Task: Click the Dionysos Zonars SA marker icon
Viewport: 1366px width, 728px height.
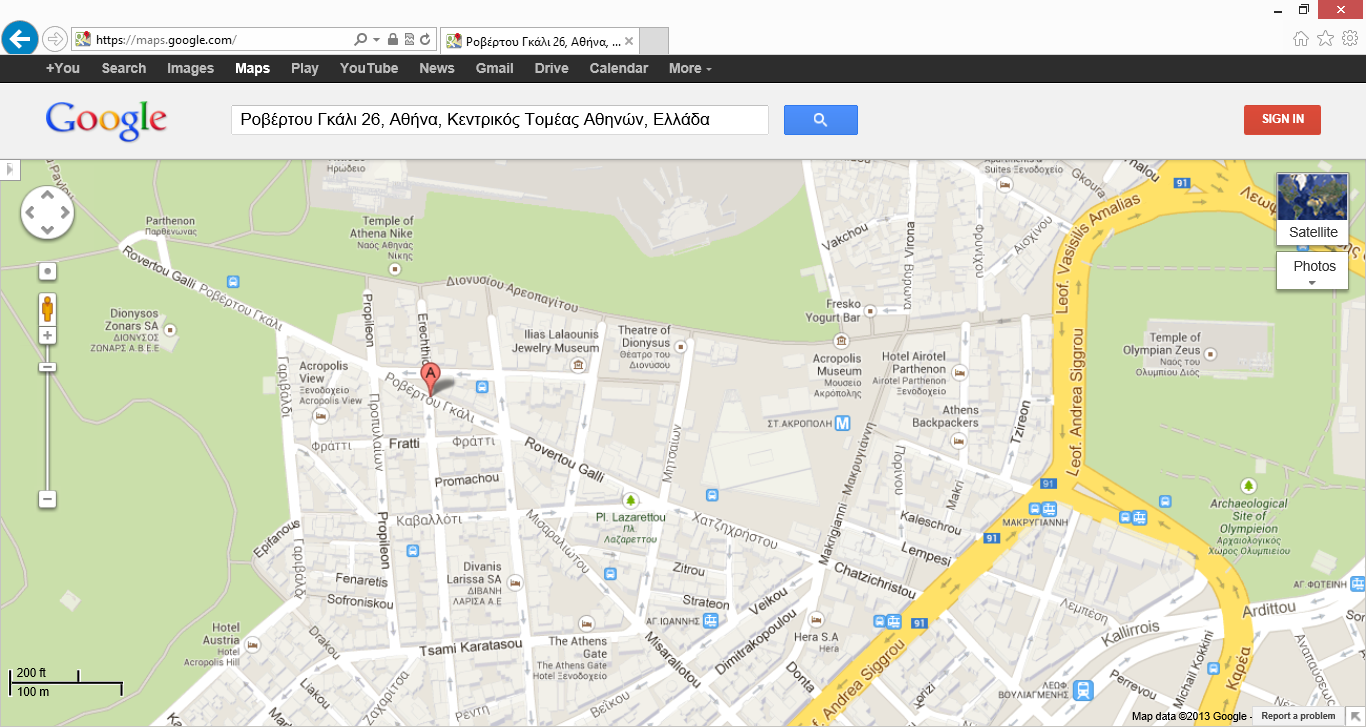Action: tap(170, 328)
